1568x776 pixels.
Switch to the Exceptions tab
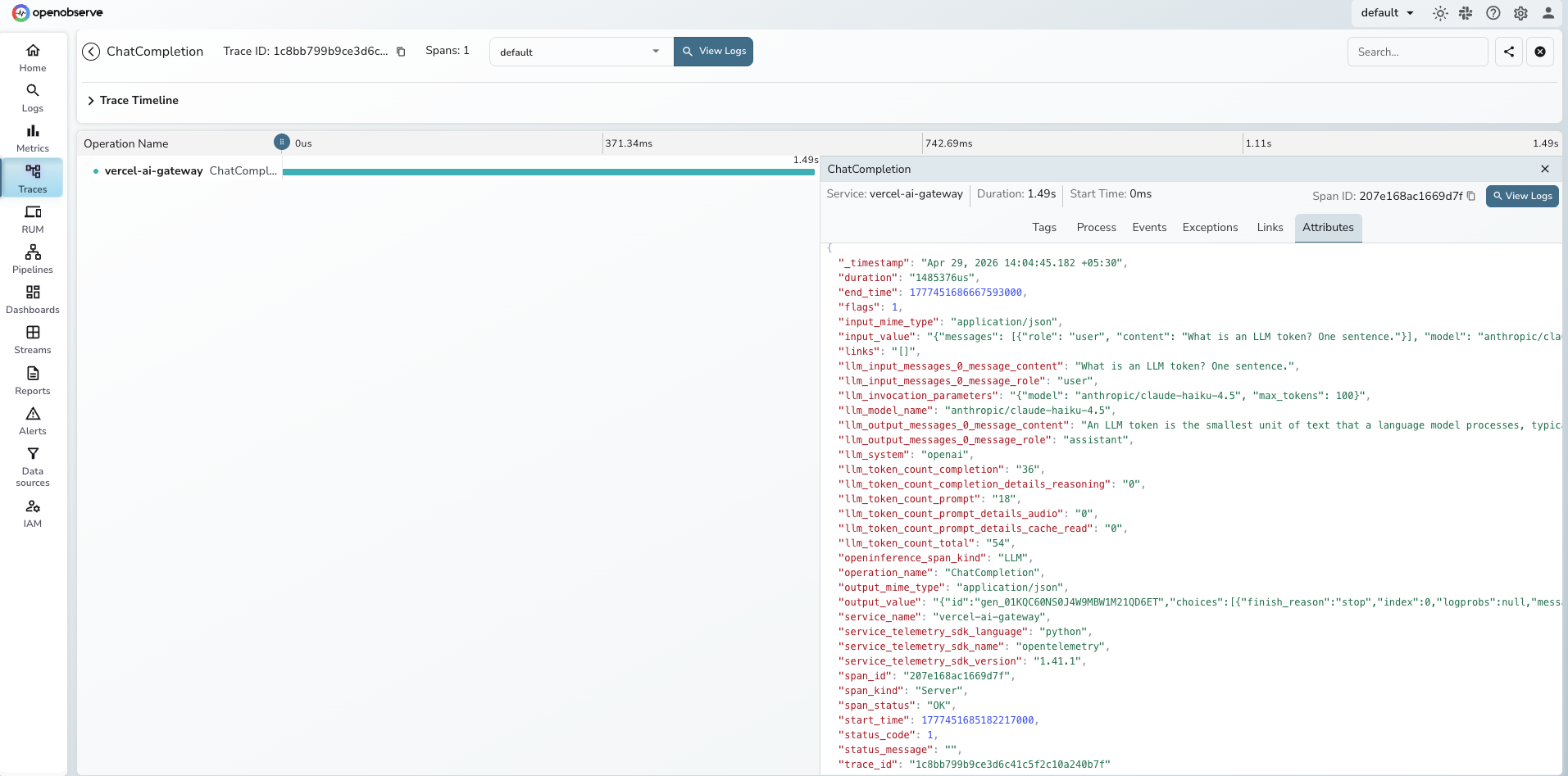click(x=1210, y=228)
